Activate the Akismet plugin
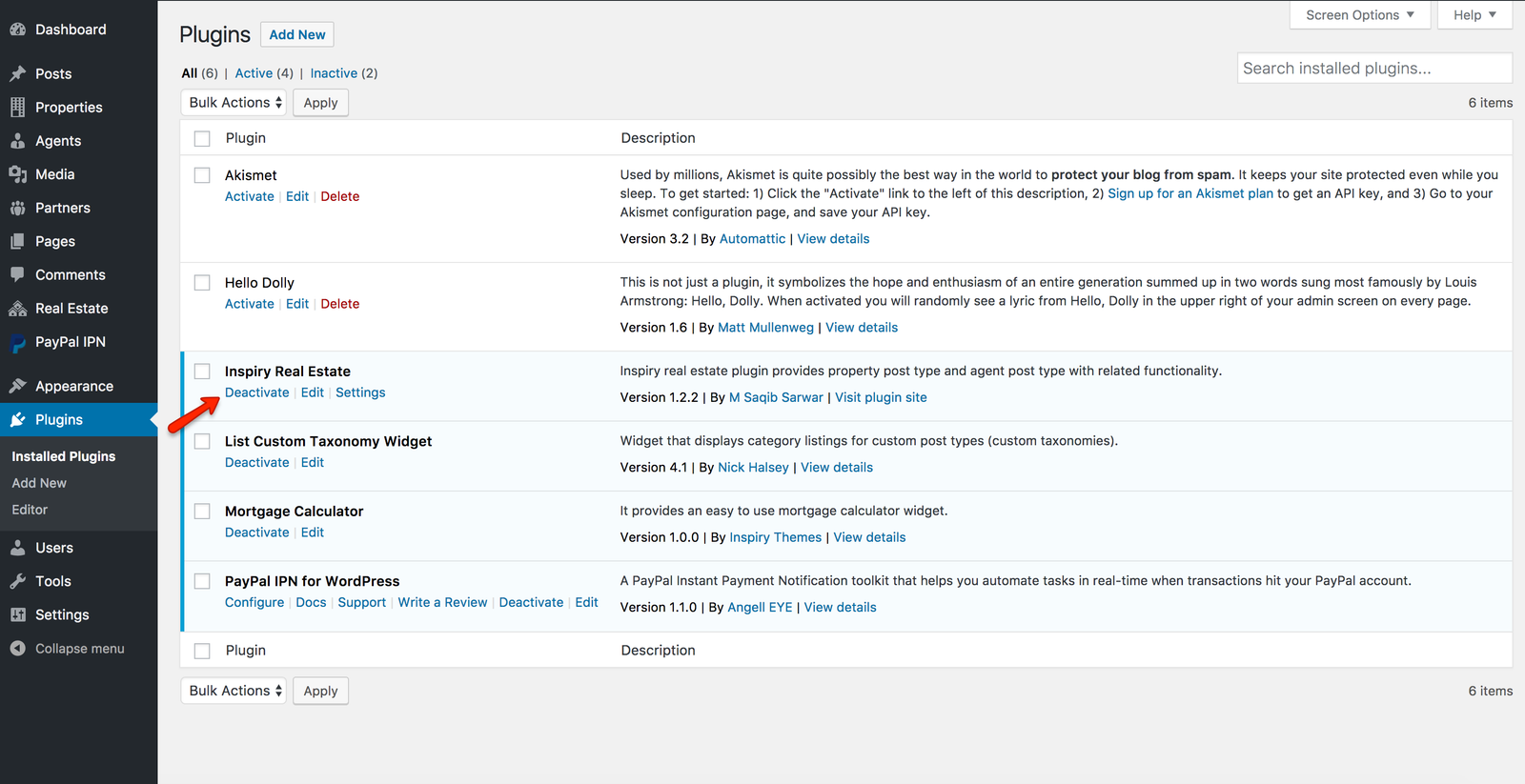The image size is (1525, 784). point(250,196)
